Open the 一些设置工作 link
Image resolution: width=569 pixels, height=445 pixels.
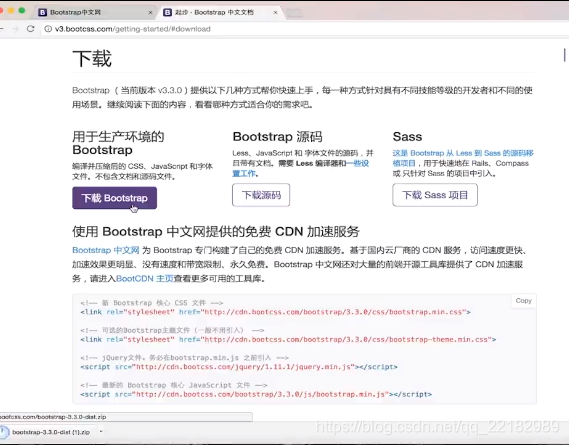[300, 168]
